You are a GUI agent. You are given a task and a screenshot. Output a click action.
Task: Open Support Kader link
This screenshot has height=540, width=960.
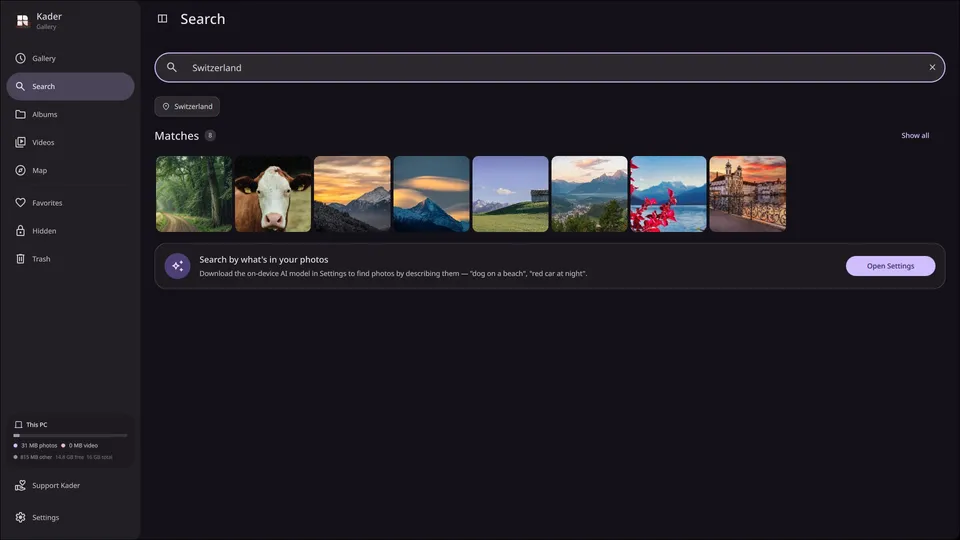[70, 486]
